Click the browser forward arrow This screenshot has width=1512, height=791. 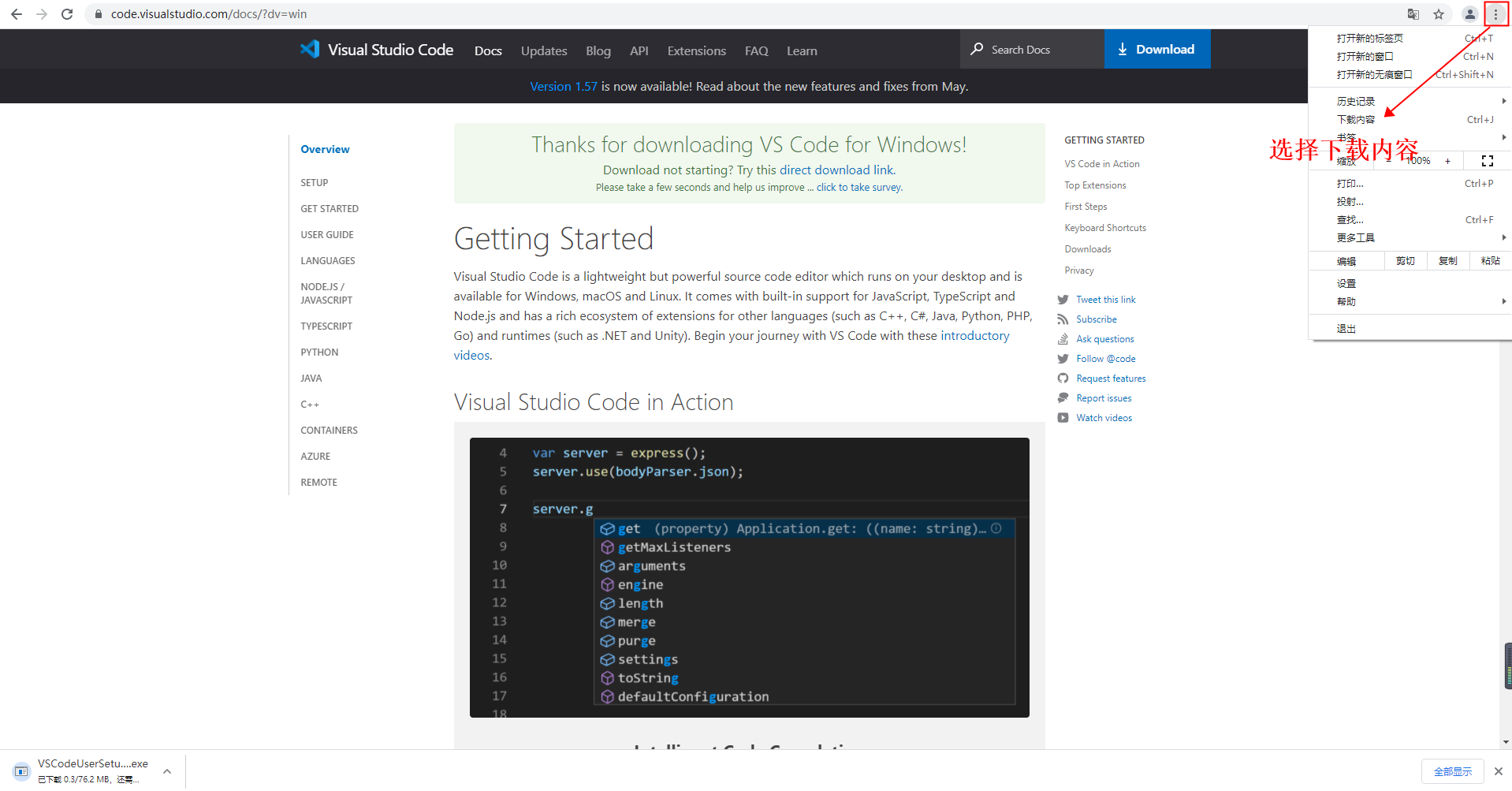tap(42, 14)
